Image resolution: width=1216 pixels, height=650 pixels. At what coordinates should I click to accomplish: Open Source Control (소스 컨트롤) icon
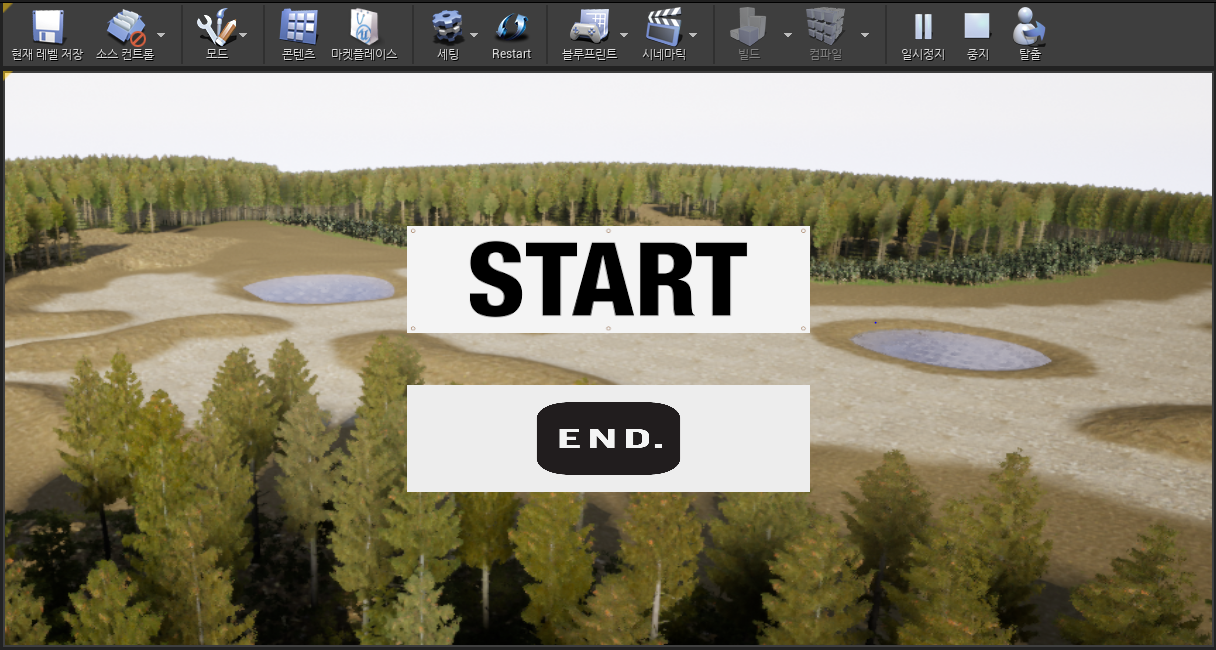(x=125, y=27)
